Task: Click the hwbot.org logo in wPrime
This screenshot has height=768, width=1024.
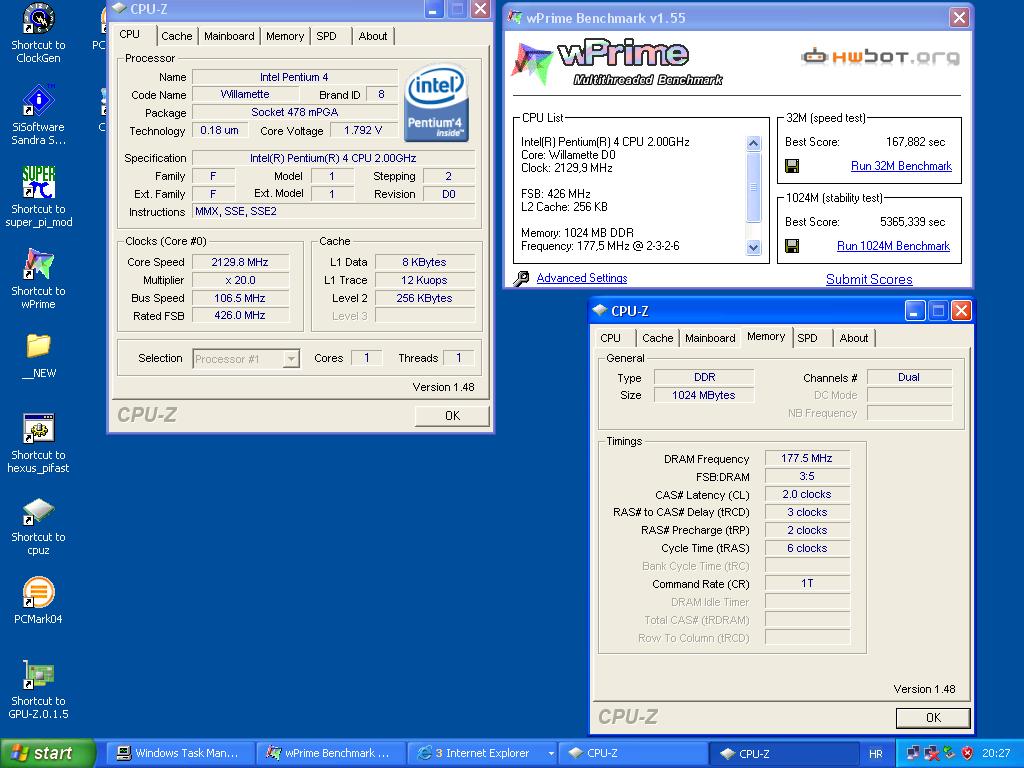Action: (x=880, y=57)
